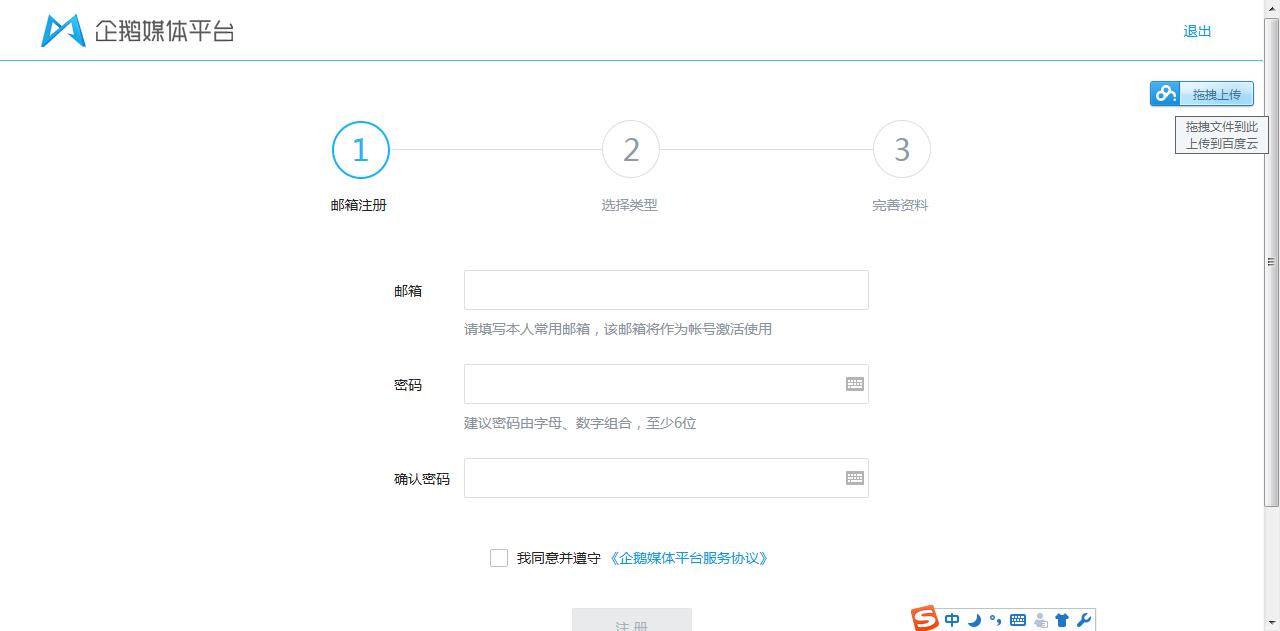Toggle full/half-width with the moon icon
Viewport: 1280px width, 631px height.
[x=975, y=619]
